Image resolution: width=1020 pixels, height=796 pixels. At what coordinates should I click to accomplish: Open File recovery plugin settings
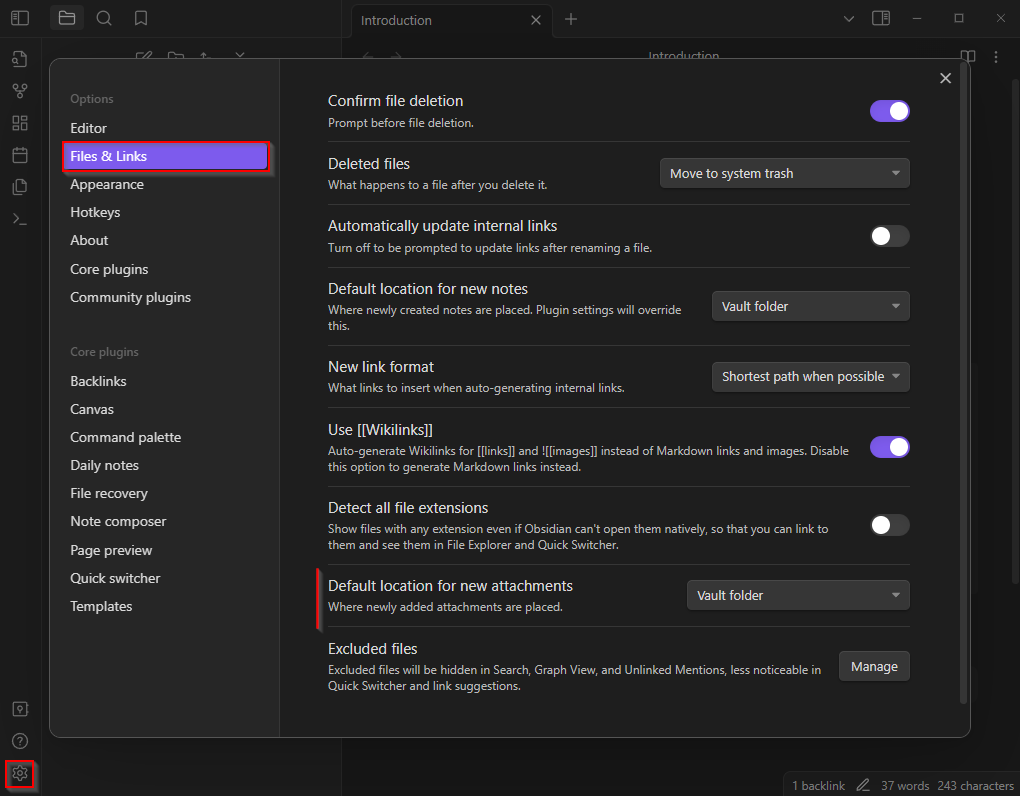coord(165,494)
